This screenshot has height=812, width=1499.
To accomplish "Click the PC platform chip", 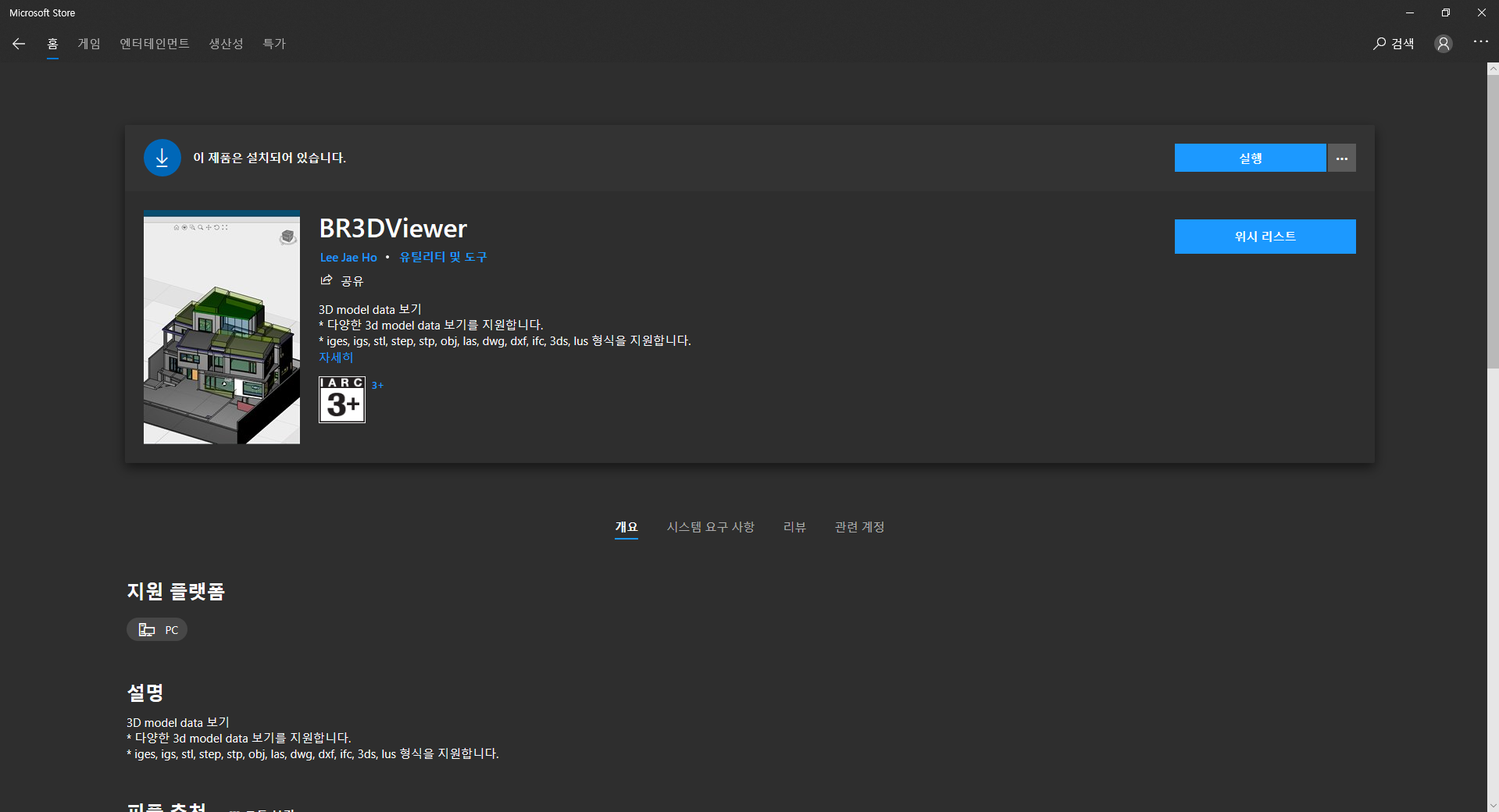I will [x=157, y=629].
